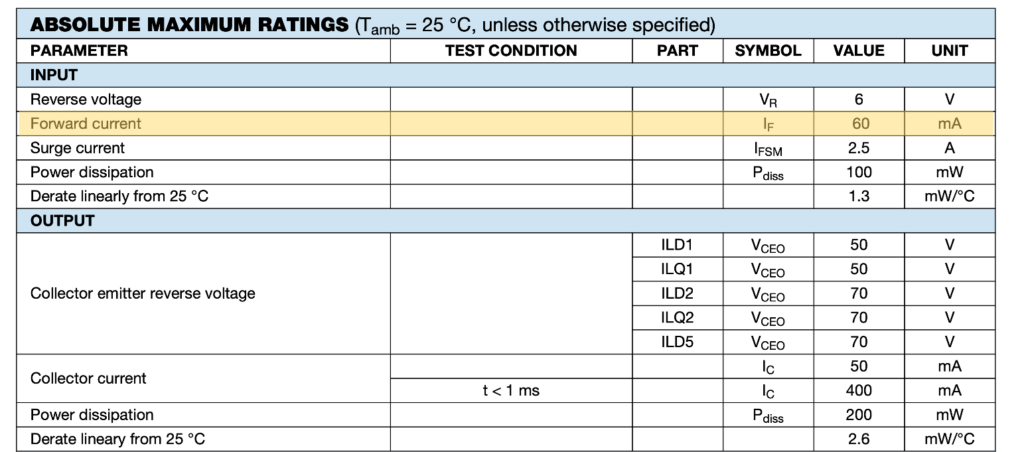
Task: Click the VALUE column header
Action: click(x=859, y=50)
